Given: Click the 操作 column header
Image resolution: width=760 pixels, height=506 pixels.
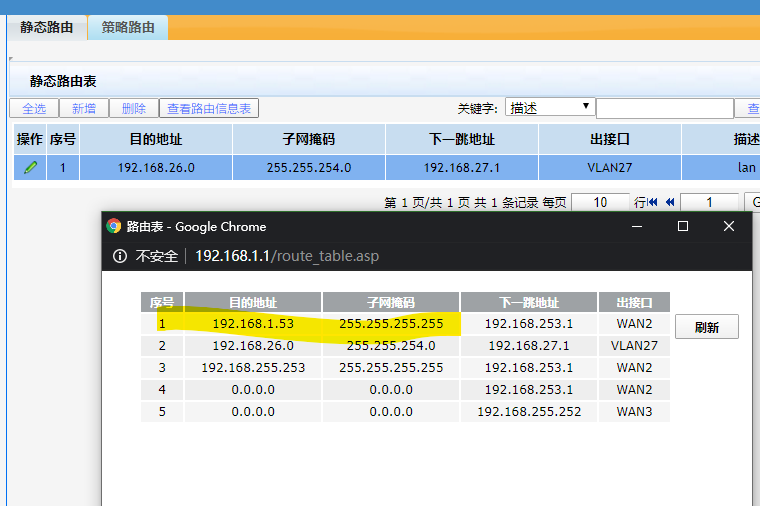Looking at the screenshot, I should (30, 140).
